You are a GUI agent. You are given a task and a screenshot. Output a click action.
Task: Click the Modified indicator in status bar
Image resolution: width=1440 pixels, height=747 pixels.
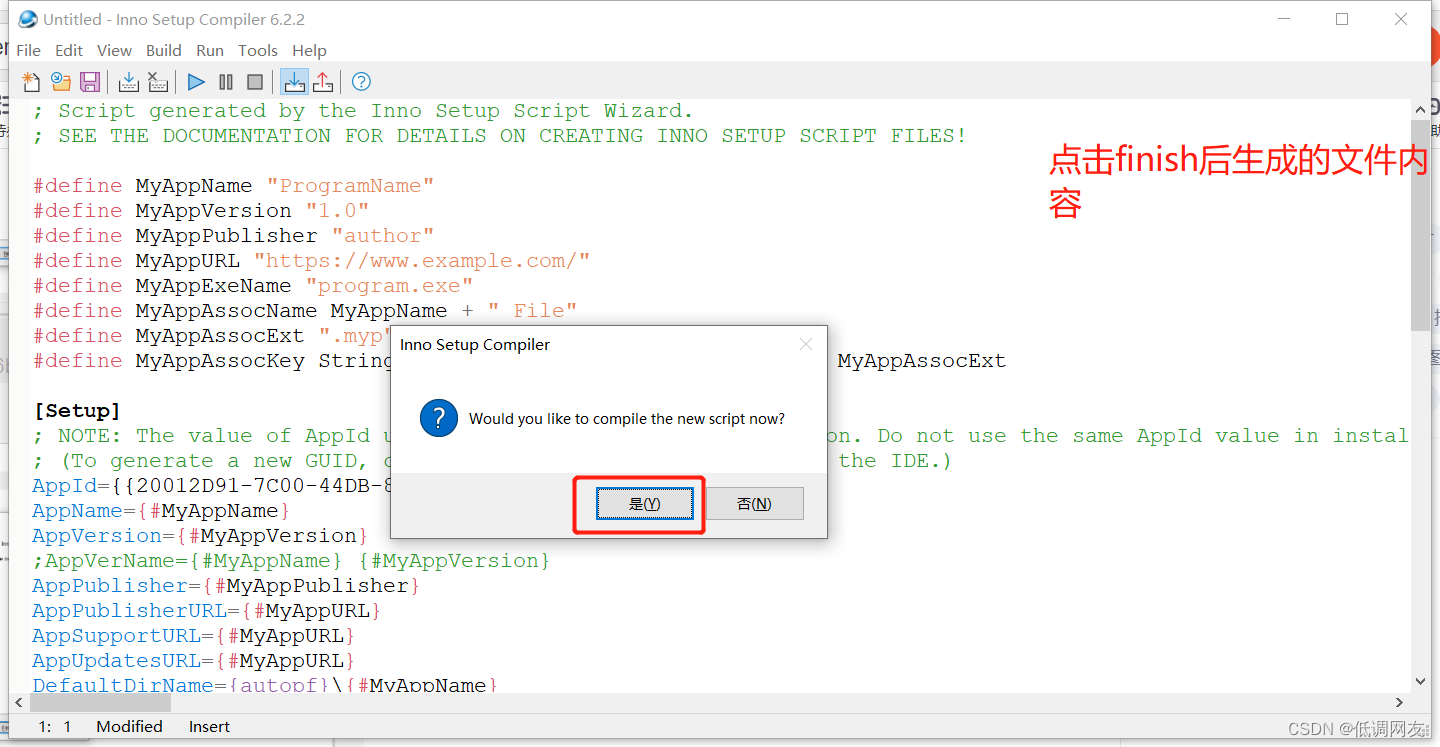point(129,727)
